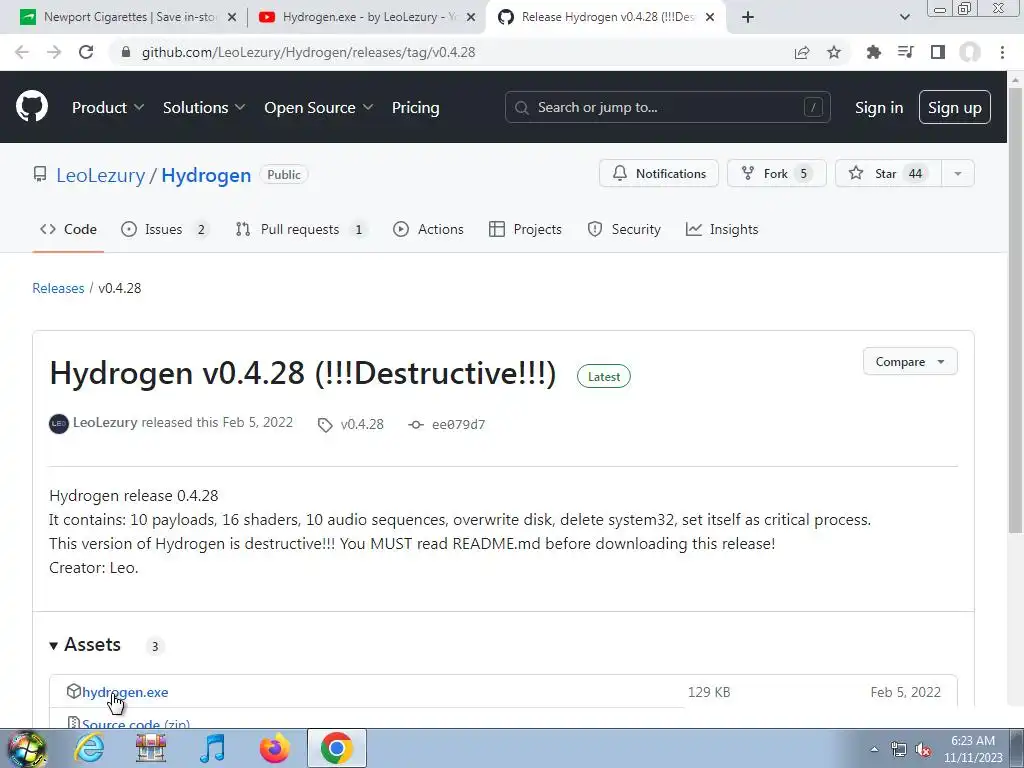Collapse the Assets section
Screen dimensions: 1024x768
point(85,645)
